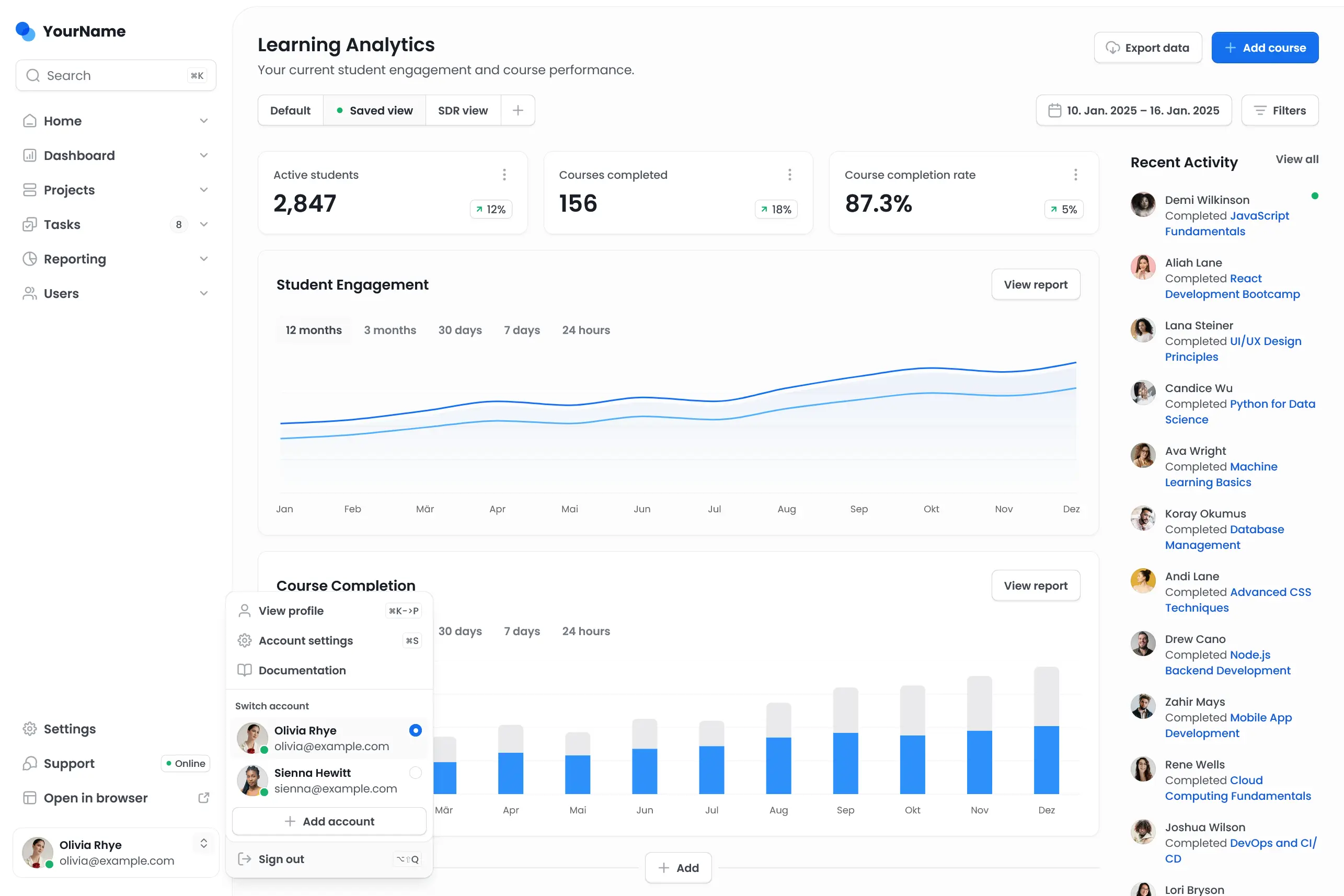Click the Reporting pie chart icon
Viewport: 1344px width, 896px height.
(30, 259)
